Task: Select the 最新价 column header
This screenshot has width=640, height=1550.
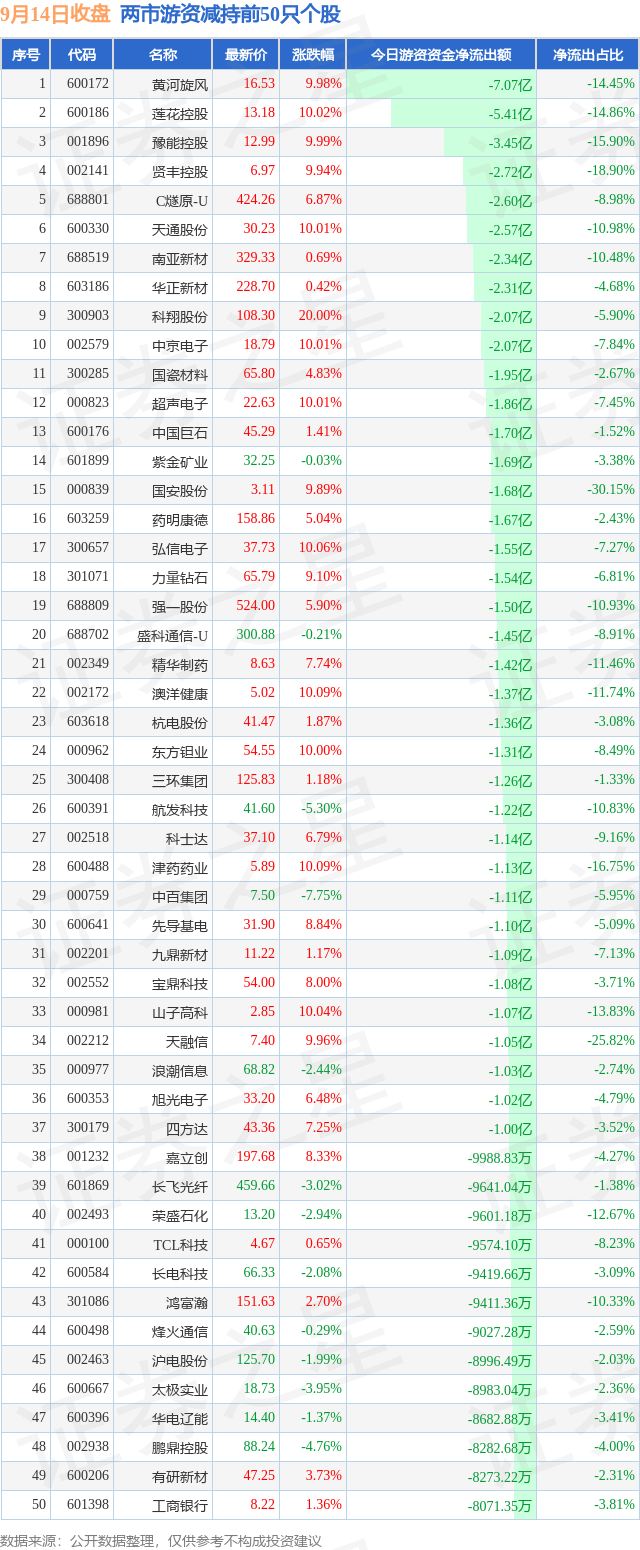Action: pos(246,55)
